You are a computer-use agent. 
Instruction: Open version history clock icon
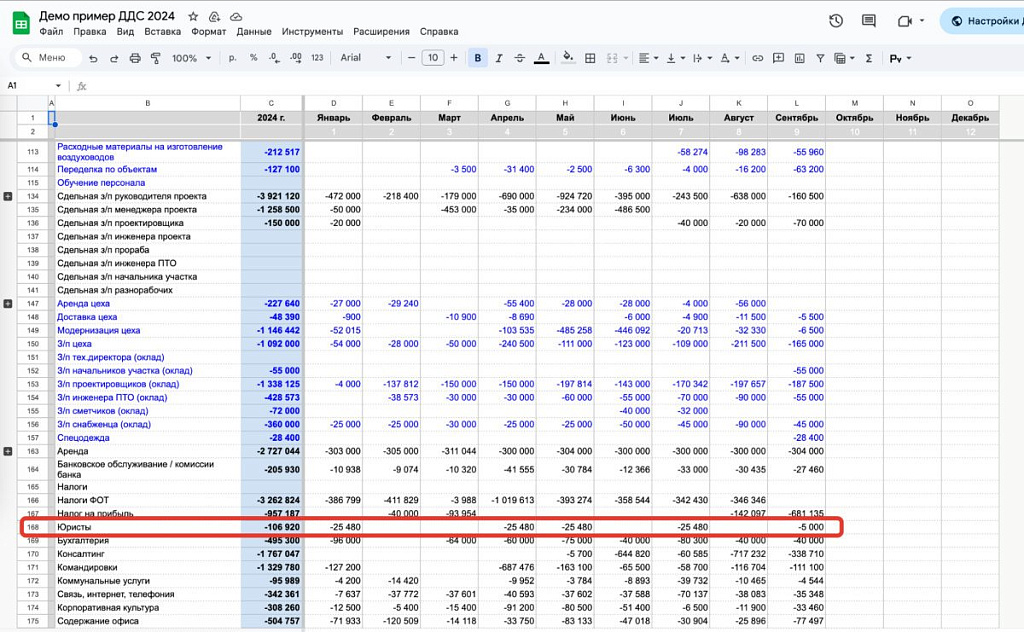pyautogui.click(x=836, y=21)
